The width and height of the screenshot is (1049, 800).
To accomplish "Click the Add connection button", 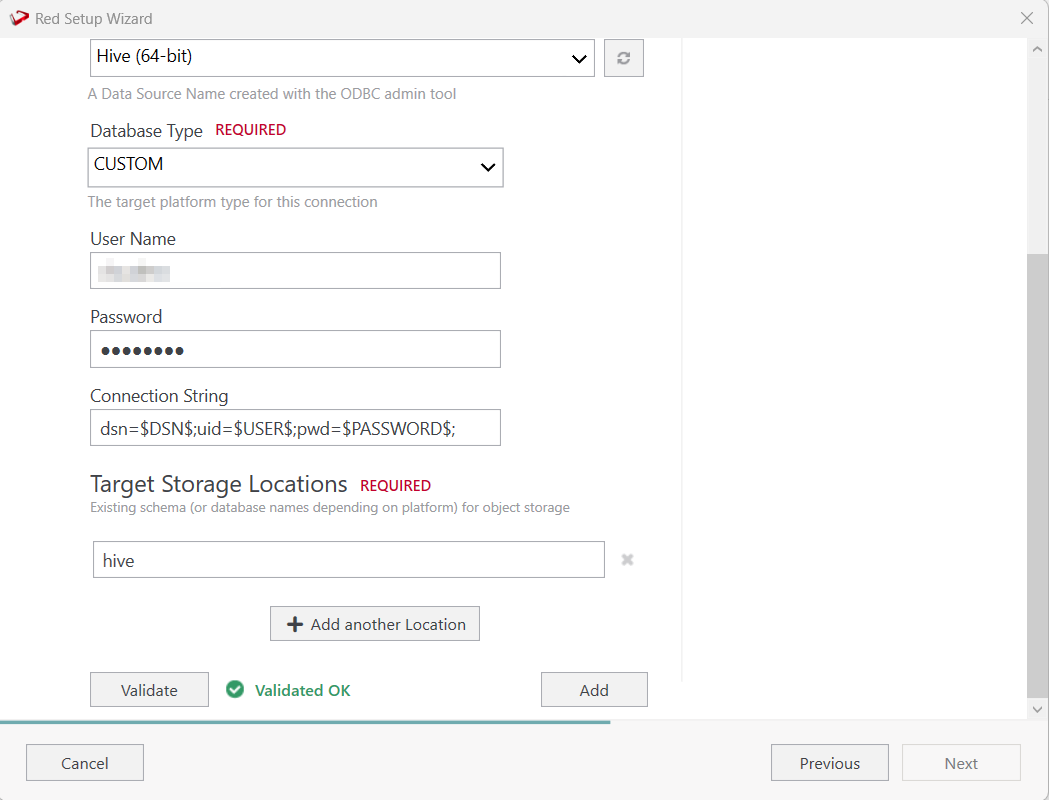I will (594, 690).
